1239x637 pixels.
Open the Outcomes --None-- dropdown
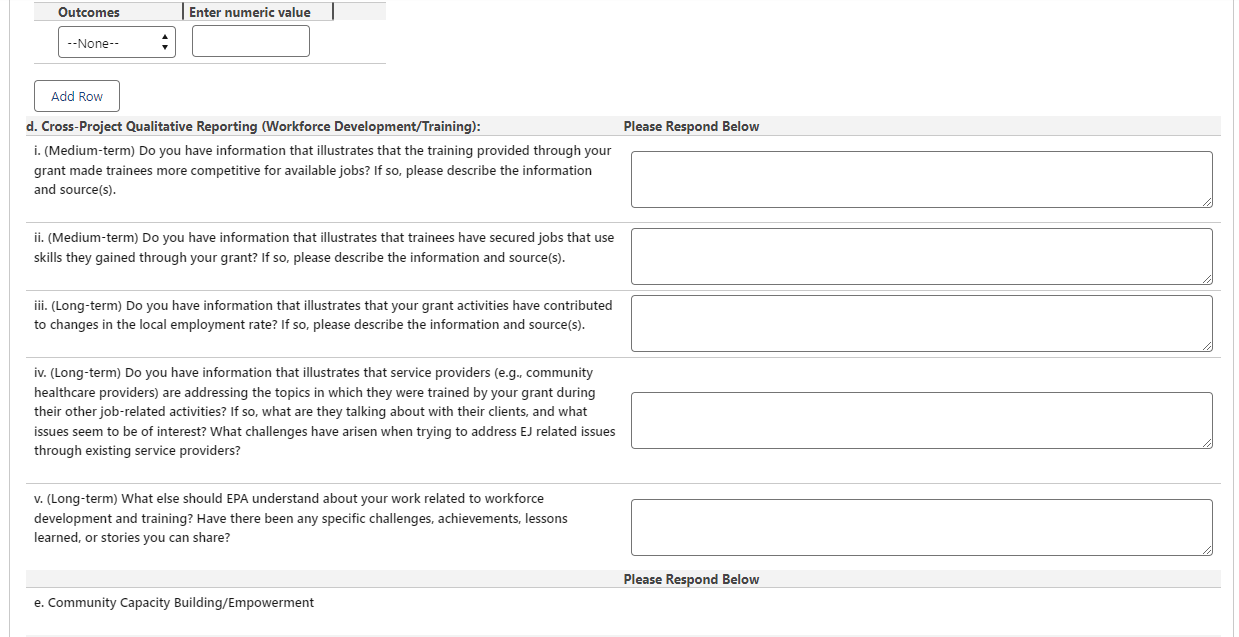[108, 43]
